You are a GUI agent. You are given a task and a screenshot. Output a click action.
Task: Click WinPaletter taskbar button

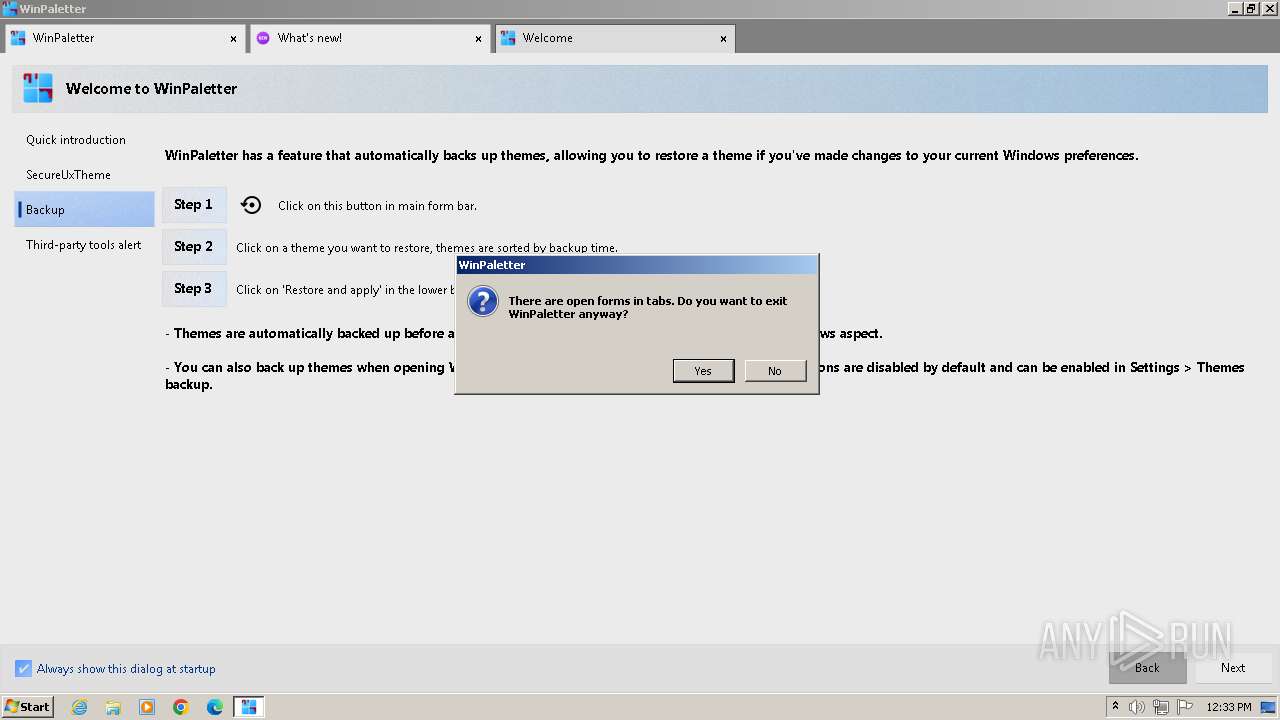248,707
